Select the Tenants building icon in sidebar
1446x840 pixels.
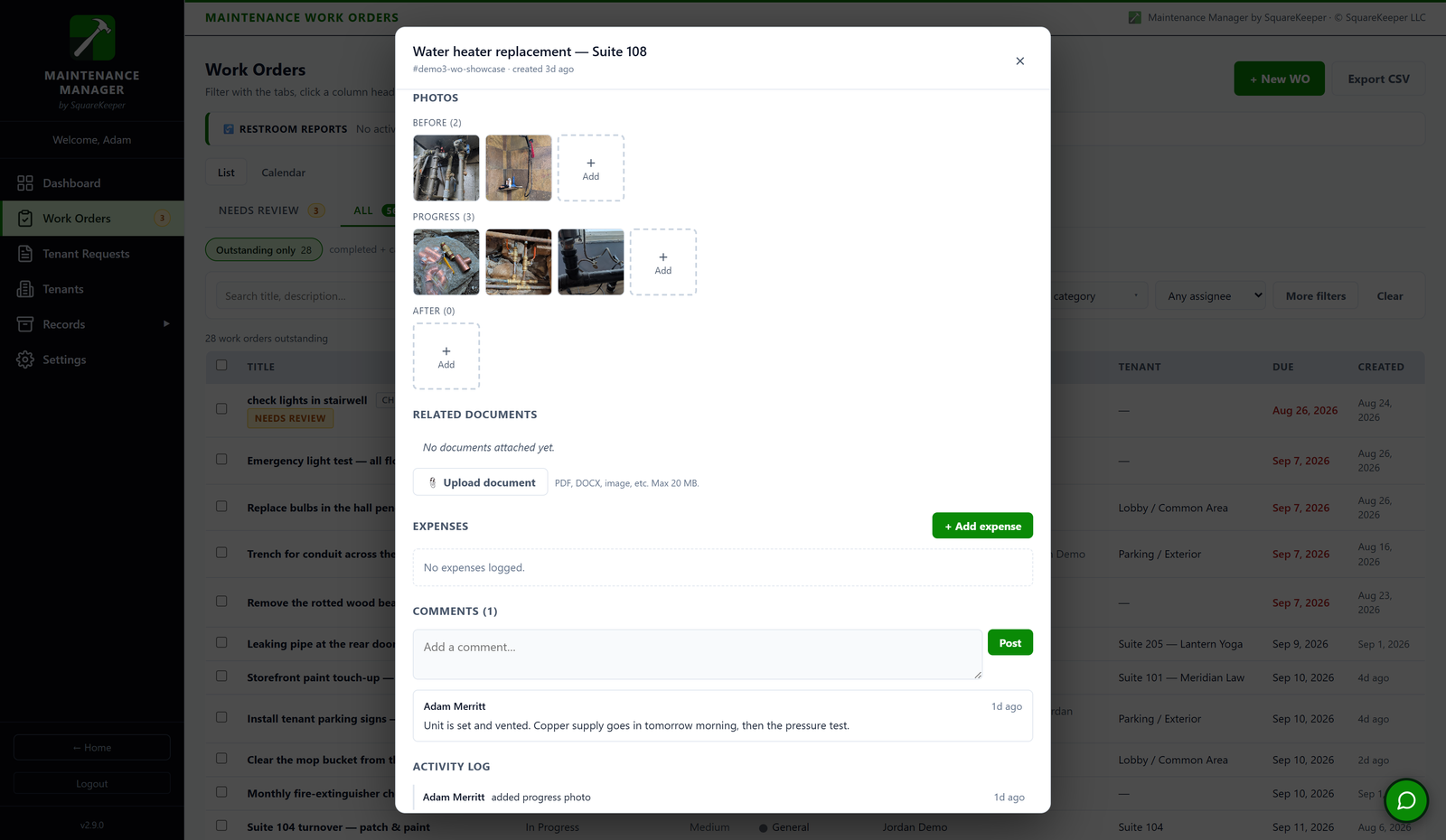[x=25, y=289]
